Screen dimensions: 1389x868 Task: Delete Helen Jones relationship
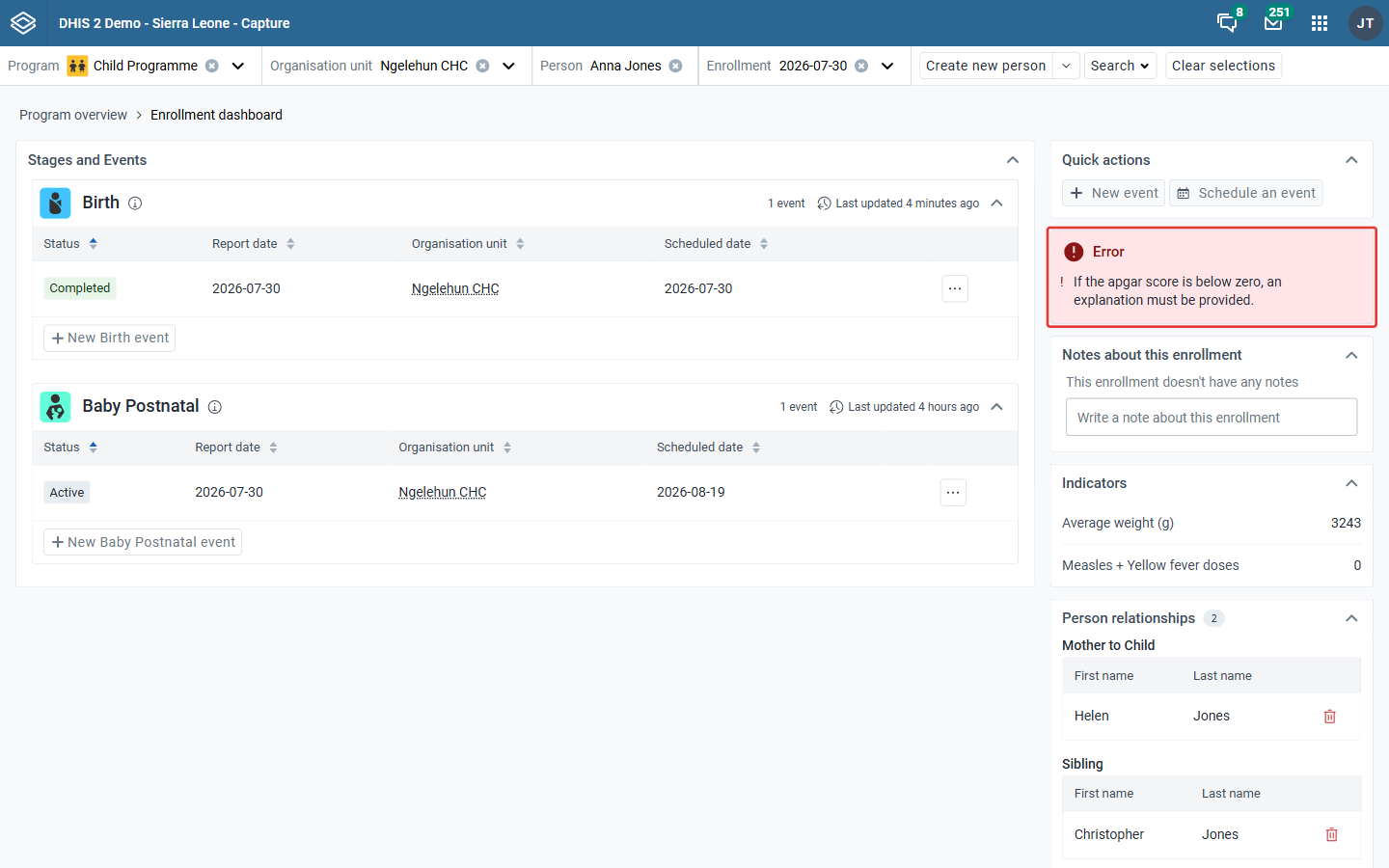(x=1329, y=717)
